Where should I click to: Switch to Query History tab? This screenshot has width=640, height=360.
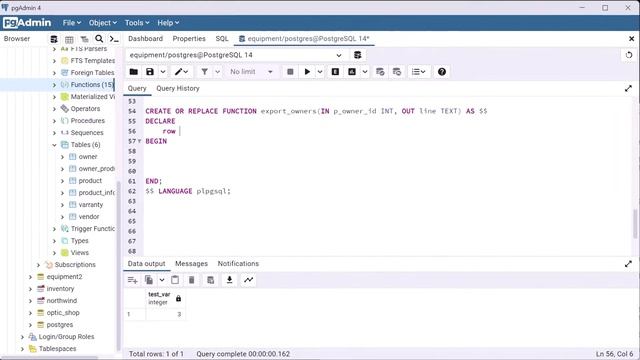(x=178, y=89)
